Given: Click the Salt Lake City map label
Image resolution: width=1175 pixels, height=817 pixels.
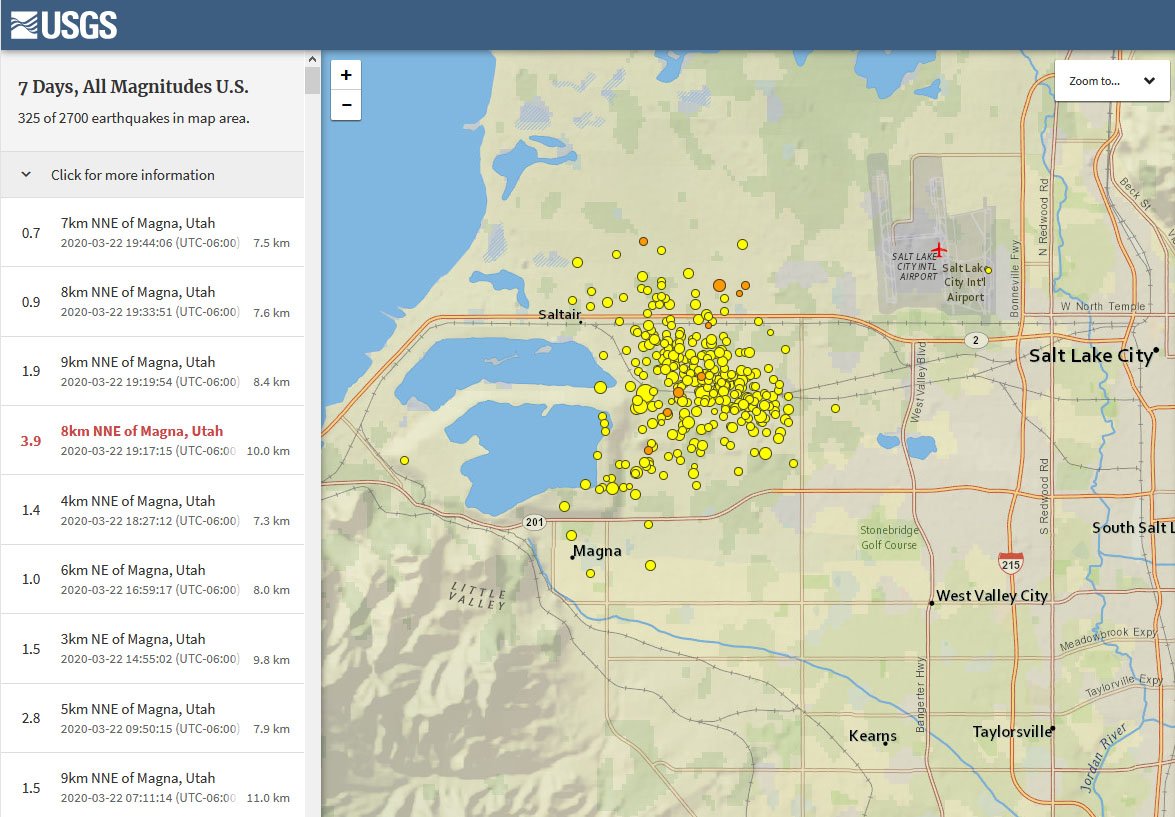Looking at the screenshot, I should pyautogui.click(x=1090, y=356).
